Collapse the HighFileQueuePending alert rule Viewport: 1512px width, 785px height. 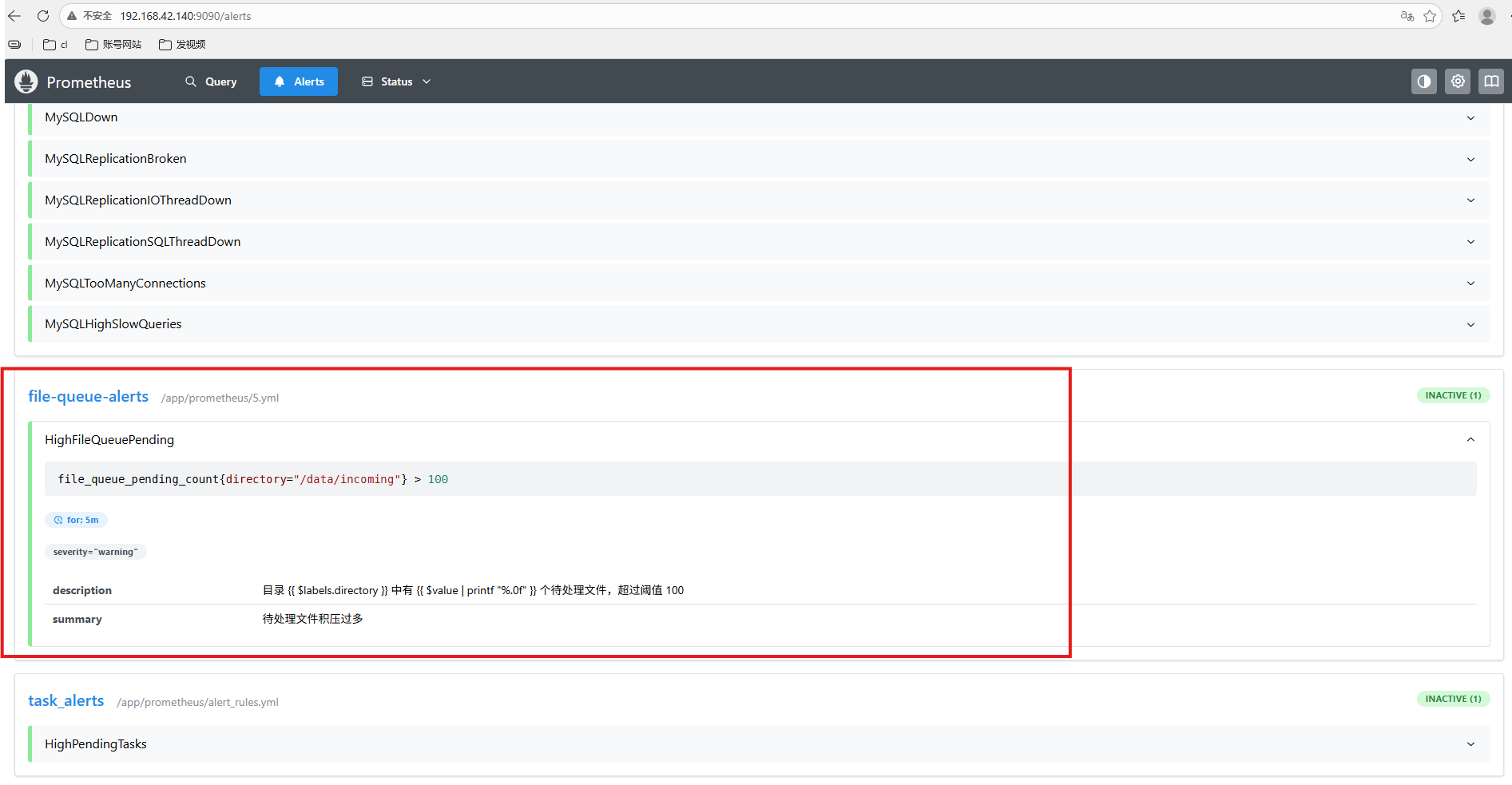tap(1470, 439)
